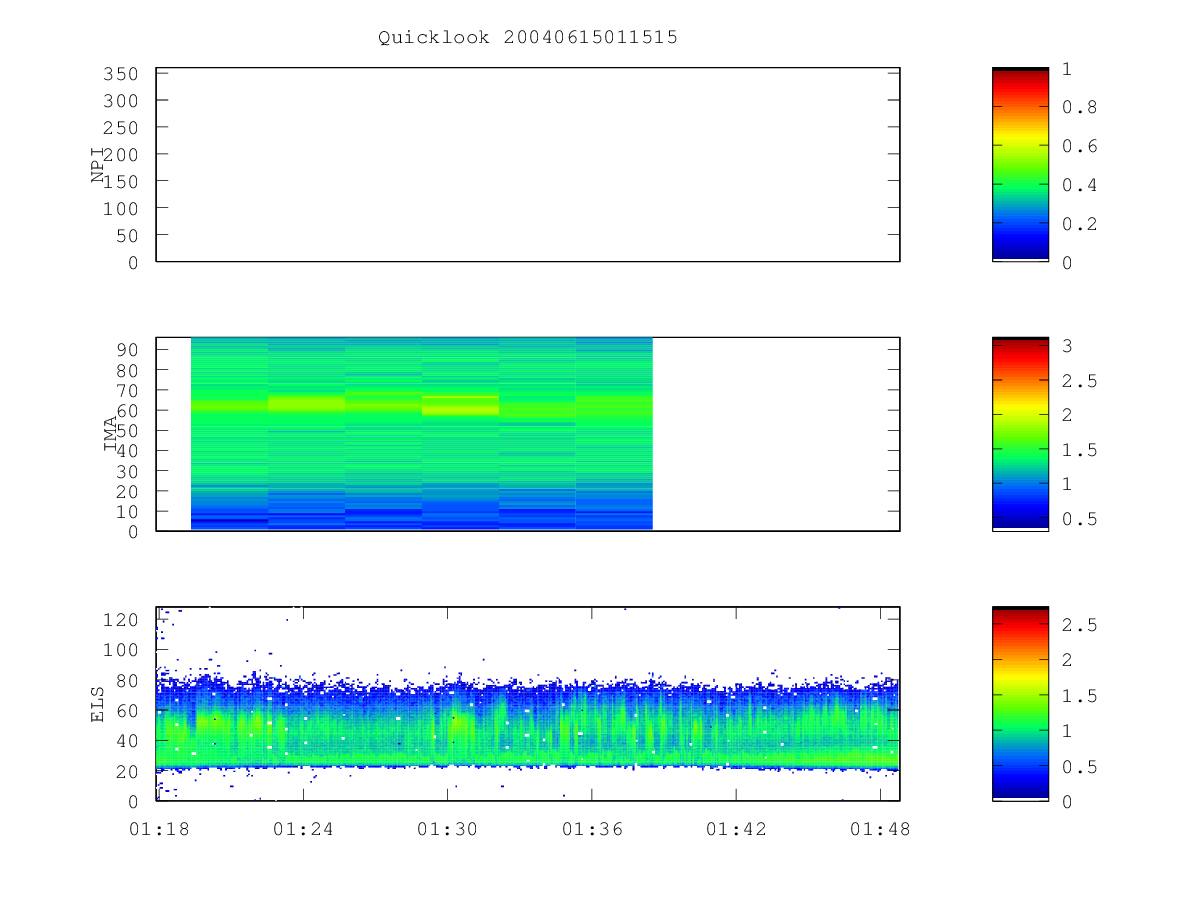Click the 10 tick on IMA axis
Image resolution: width=1200 pixels, height=900 pixels.
click(x=128, y=511)
